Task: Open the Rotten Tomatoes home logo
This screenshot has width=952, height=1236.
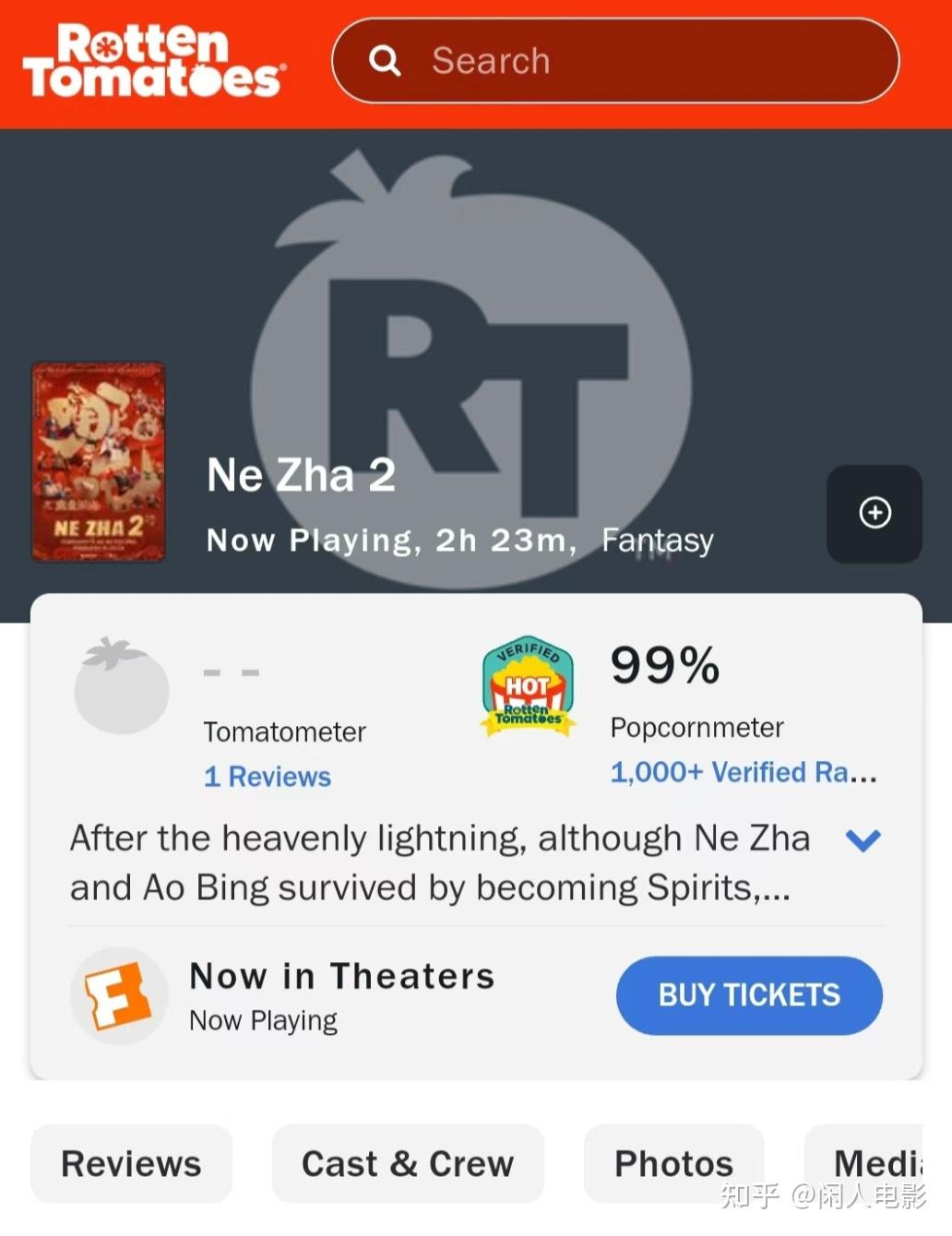Action: click(154, 61)
